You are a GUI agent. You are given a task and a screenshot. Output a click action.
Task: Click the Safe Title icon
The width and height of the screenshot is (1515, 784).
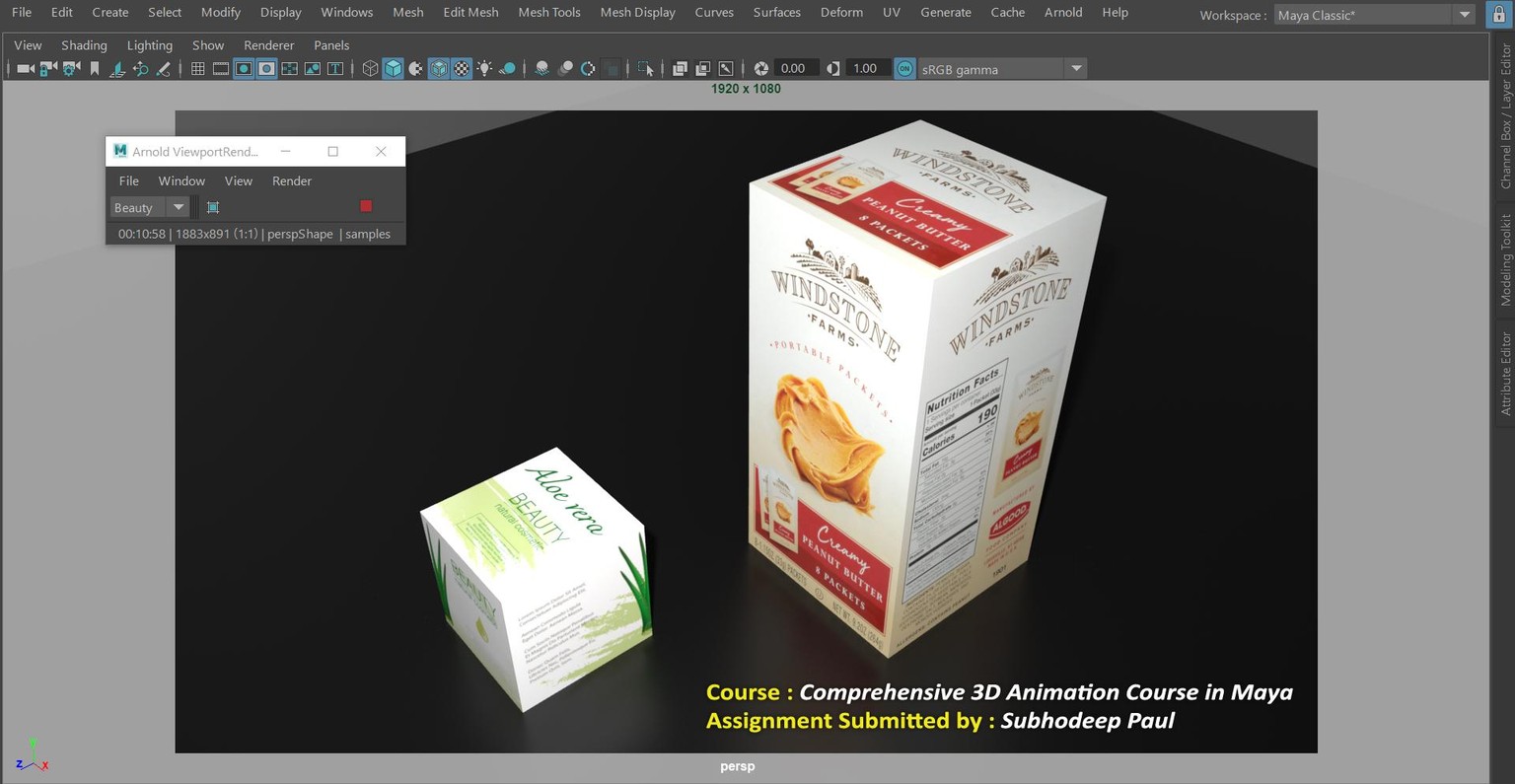tap(335, 68)
